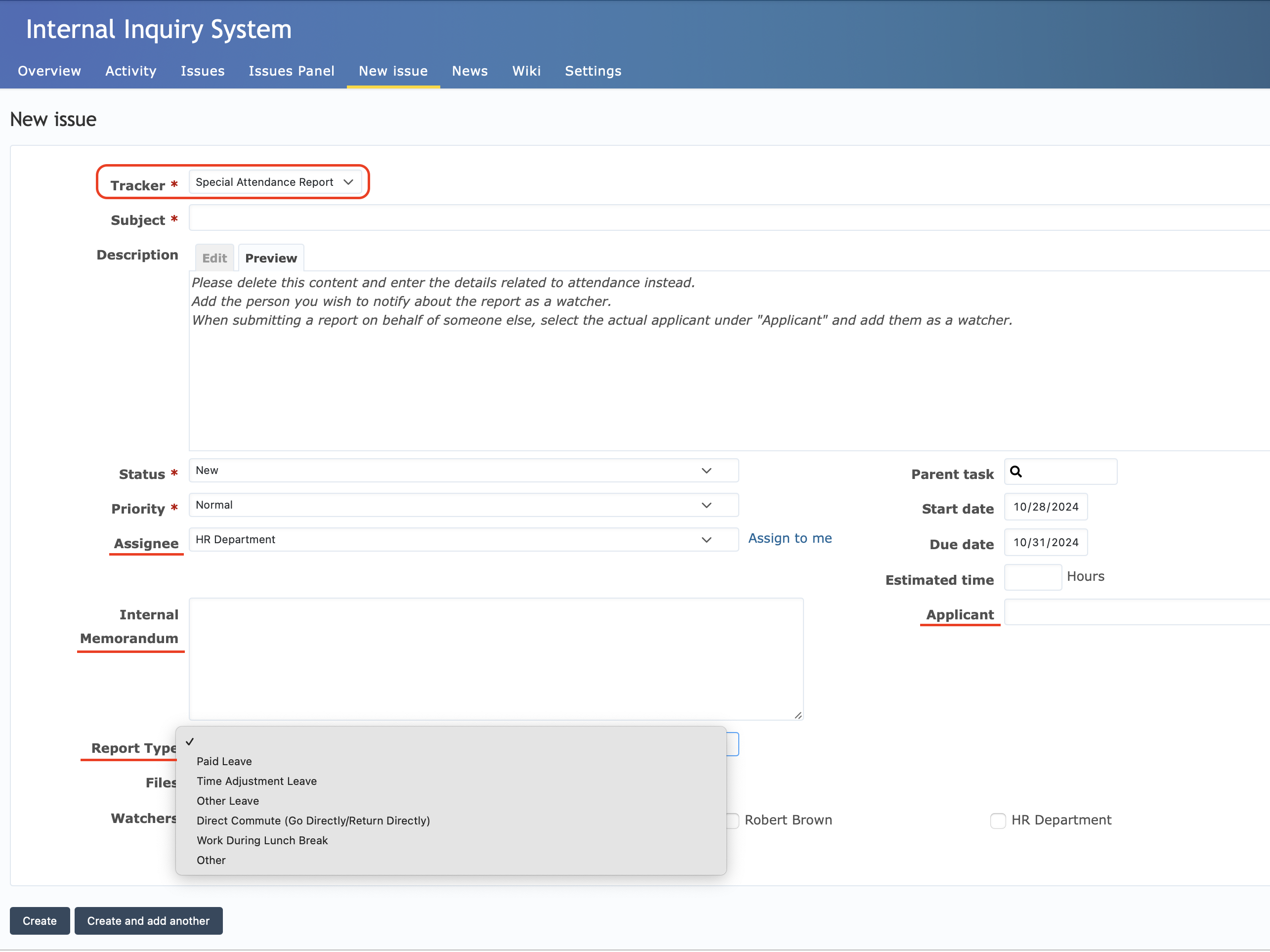This screenshot has height=952, width=1270.
Task: Open the News section in the navigation
Action: 469,71
